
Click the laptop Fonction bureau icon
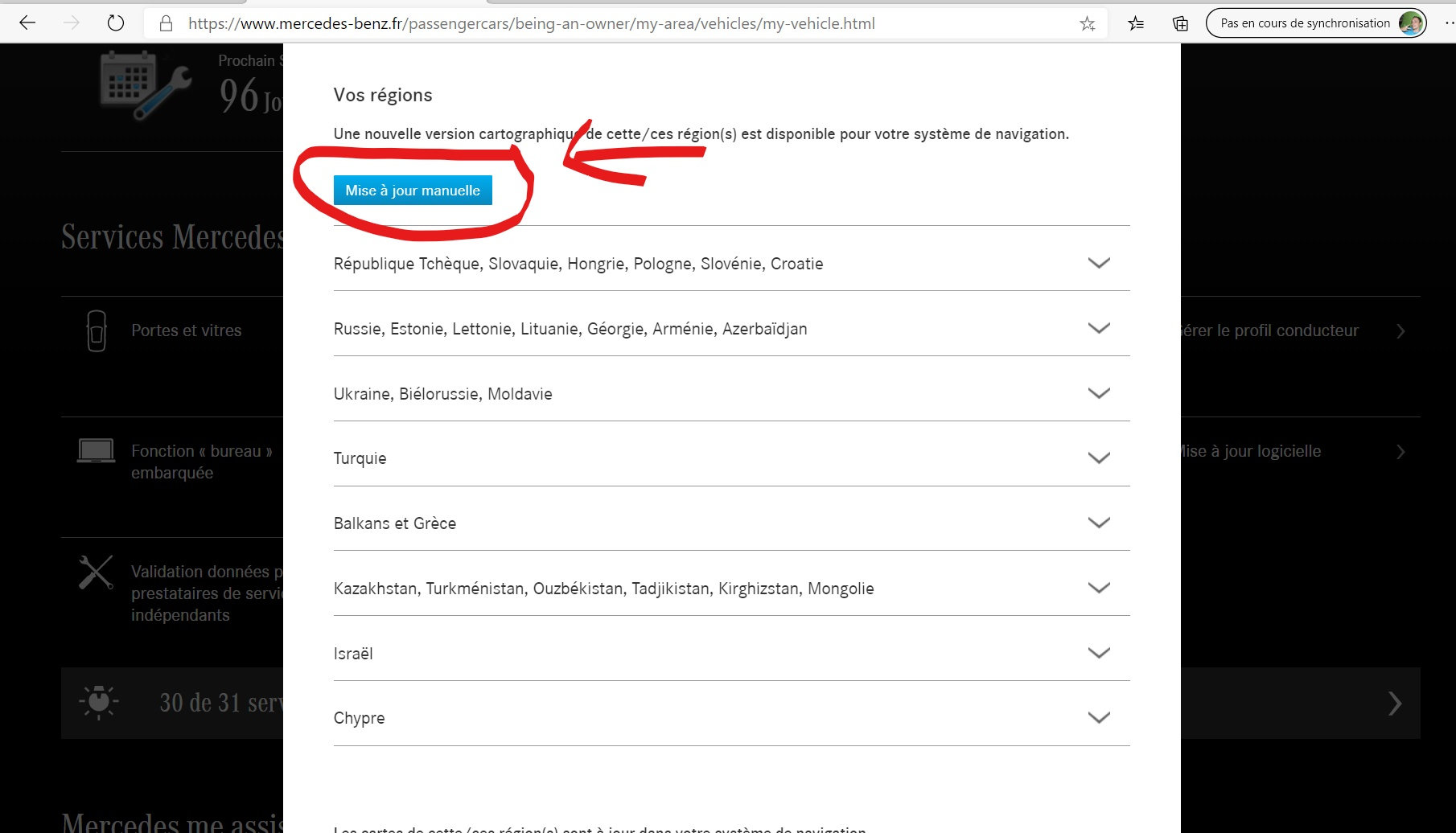[96, 451]
